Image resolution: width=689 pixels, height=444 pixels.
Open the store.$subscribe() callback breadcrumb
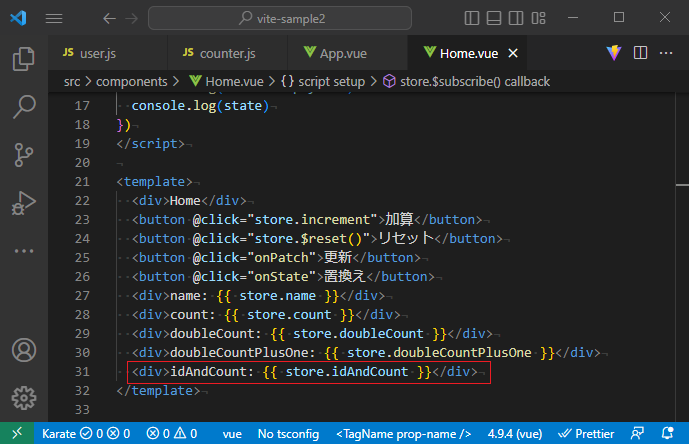(x=466, y=81)
